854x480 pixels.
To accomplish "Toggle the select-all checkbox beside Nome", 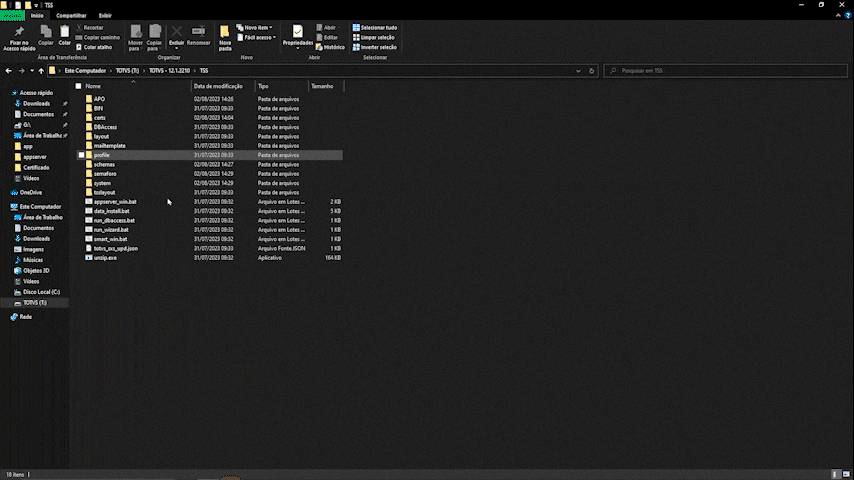I will (x=78, y=86).
